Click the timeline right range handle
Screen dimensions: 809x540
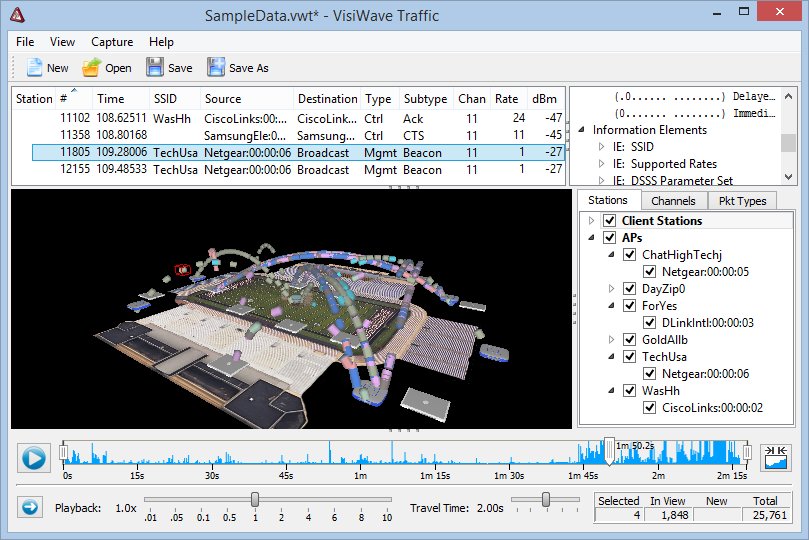[x=747, y=452]
